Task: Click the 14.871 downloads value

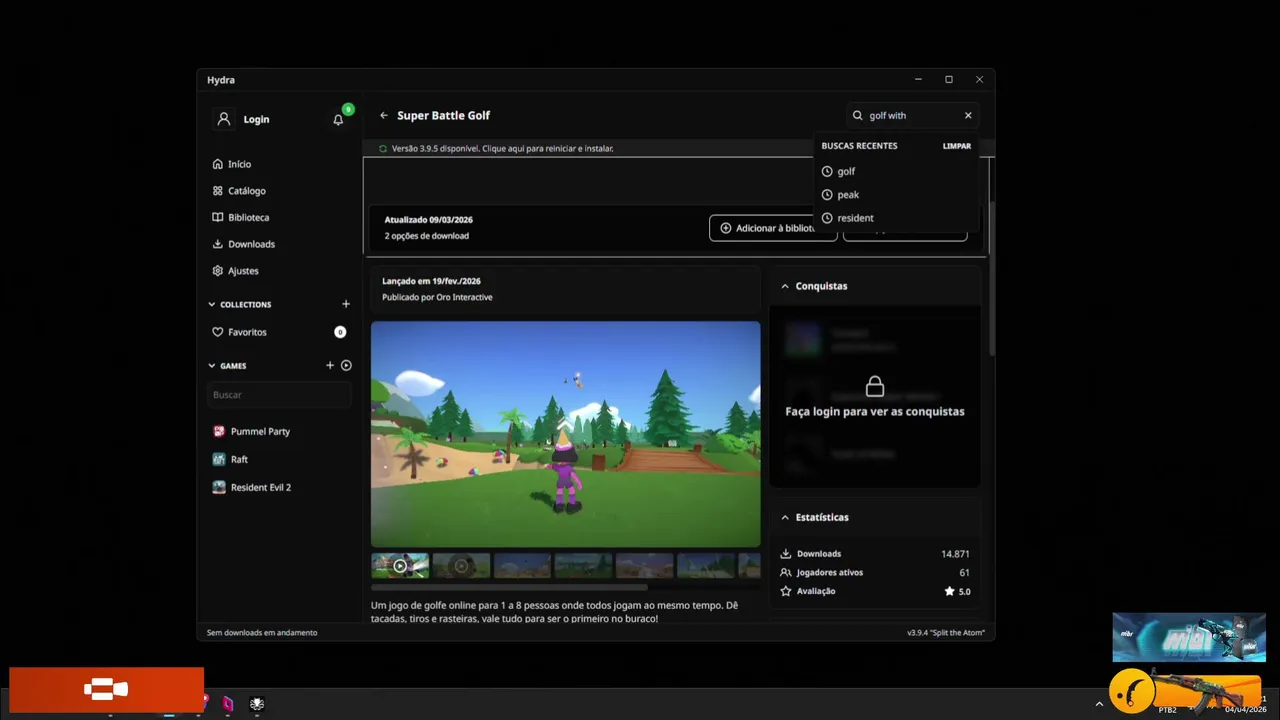Action: pos(955,554)
